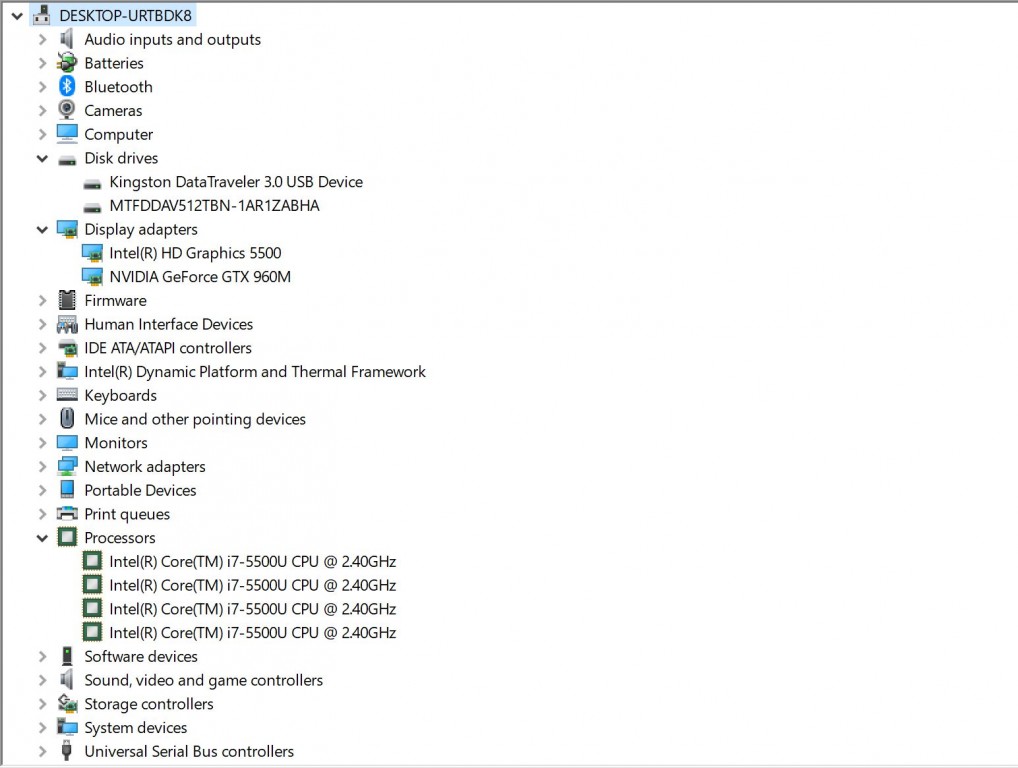
Task: Select NVIDIA GeForce GTX 960M adapter
Action: point(200,277)
